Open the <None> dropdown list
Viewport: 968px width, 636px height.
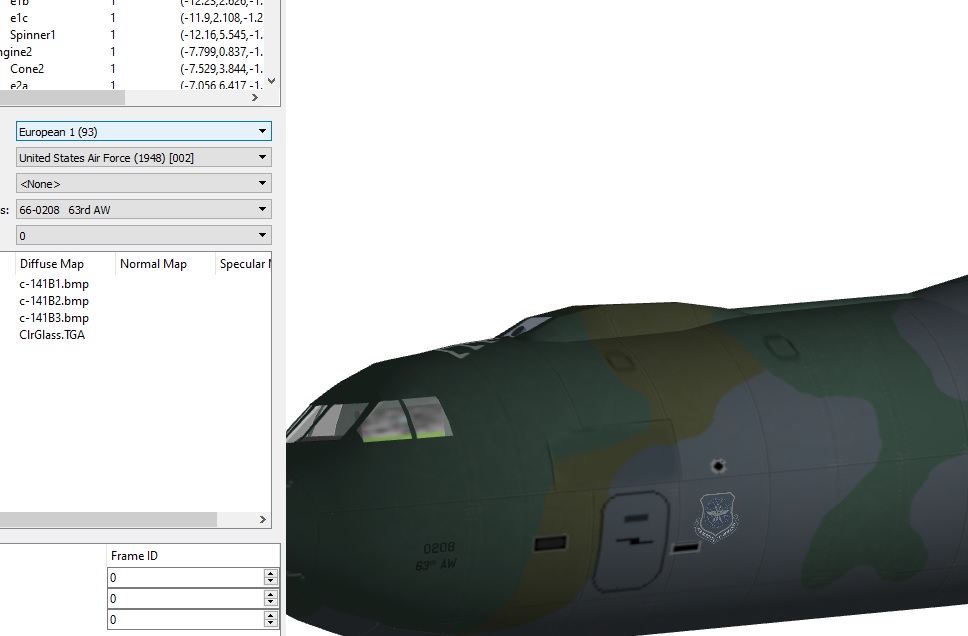(144, 183)
